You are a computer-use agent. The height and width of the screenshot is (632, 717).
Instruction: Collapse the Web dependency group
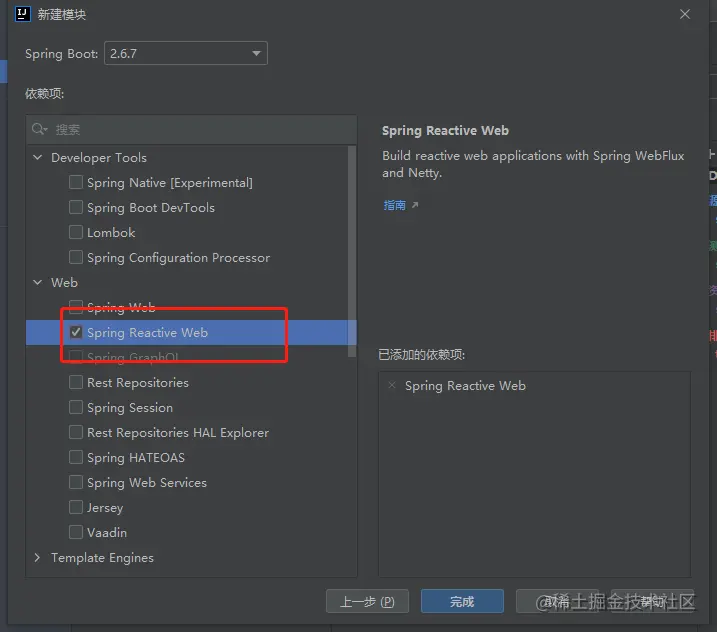[39, 282]
